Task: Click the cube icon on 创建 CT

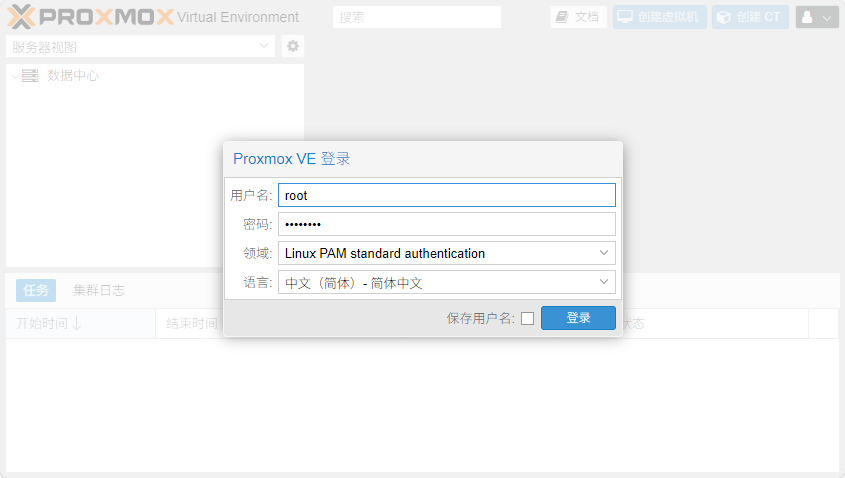Action: click(723, 17)
